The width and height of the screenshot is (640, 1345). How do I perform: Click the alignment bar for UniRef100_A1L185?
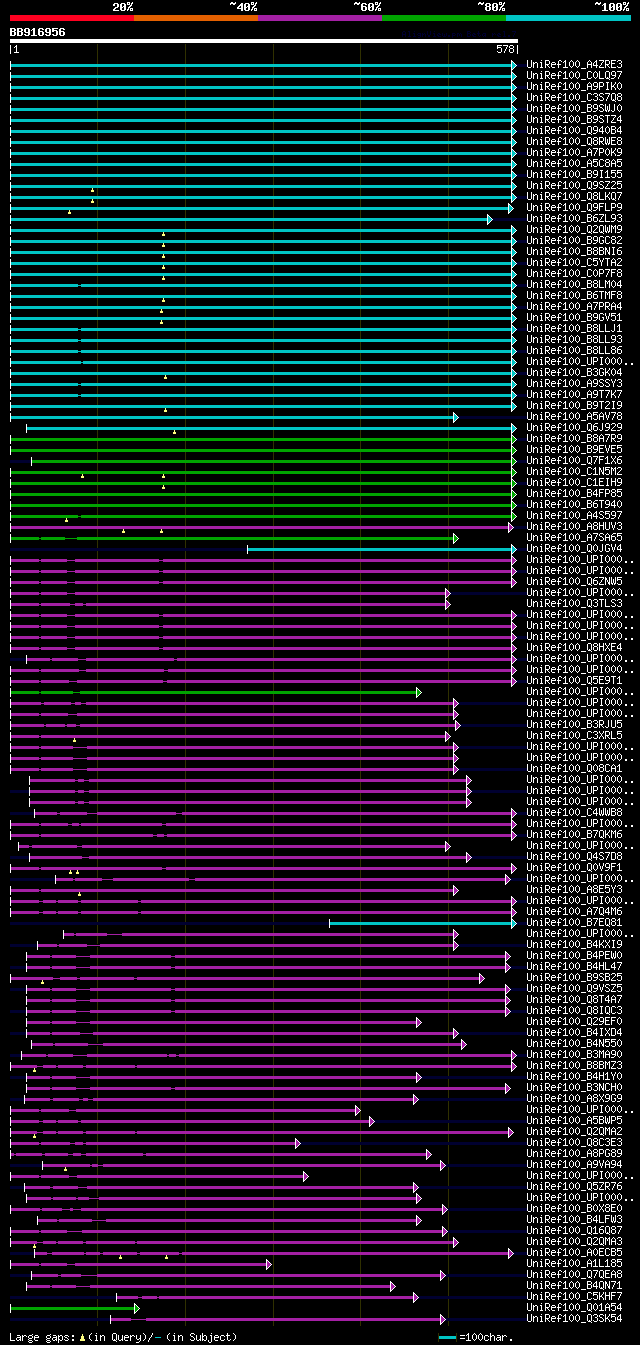(x=141, y=1263)
